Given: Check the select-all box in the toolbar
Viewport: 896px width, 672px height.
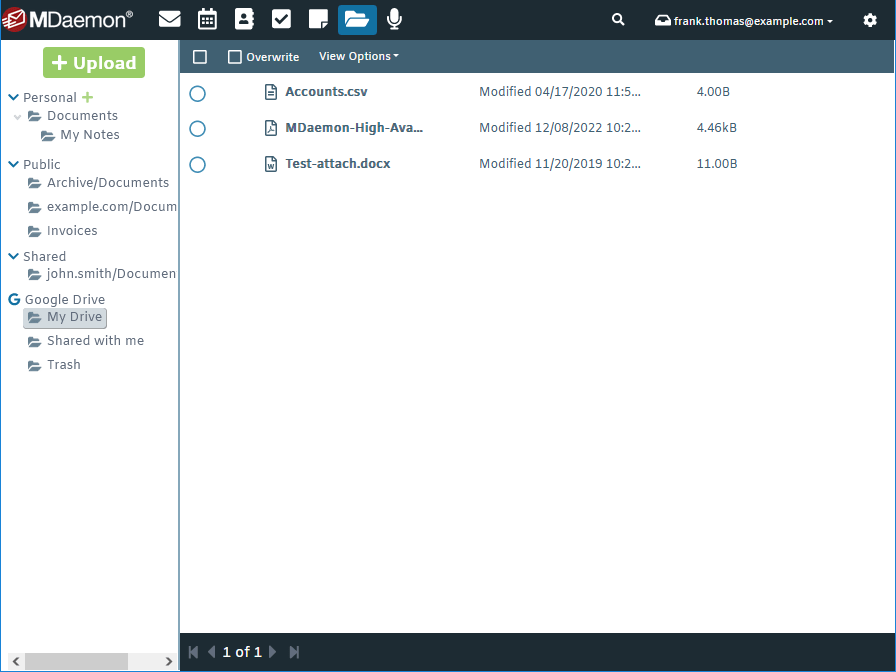Looking at the screenshot, I should tap(199, 56).
